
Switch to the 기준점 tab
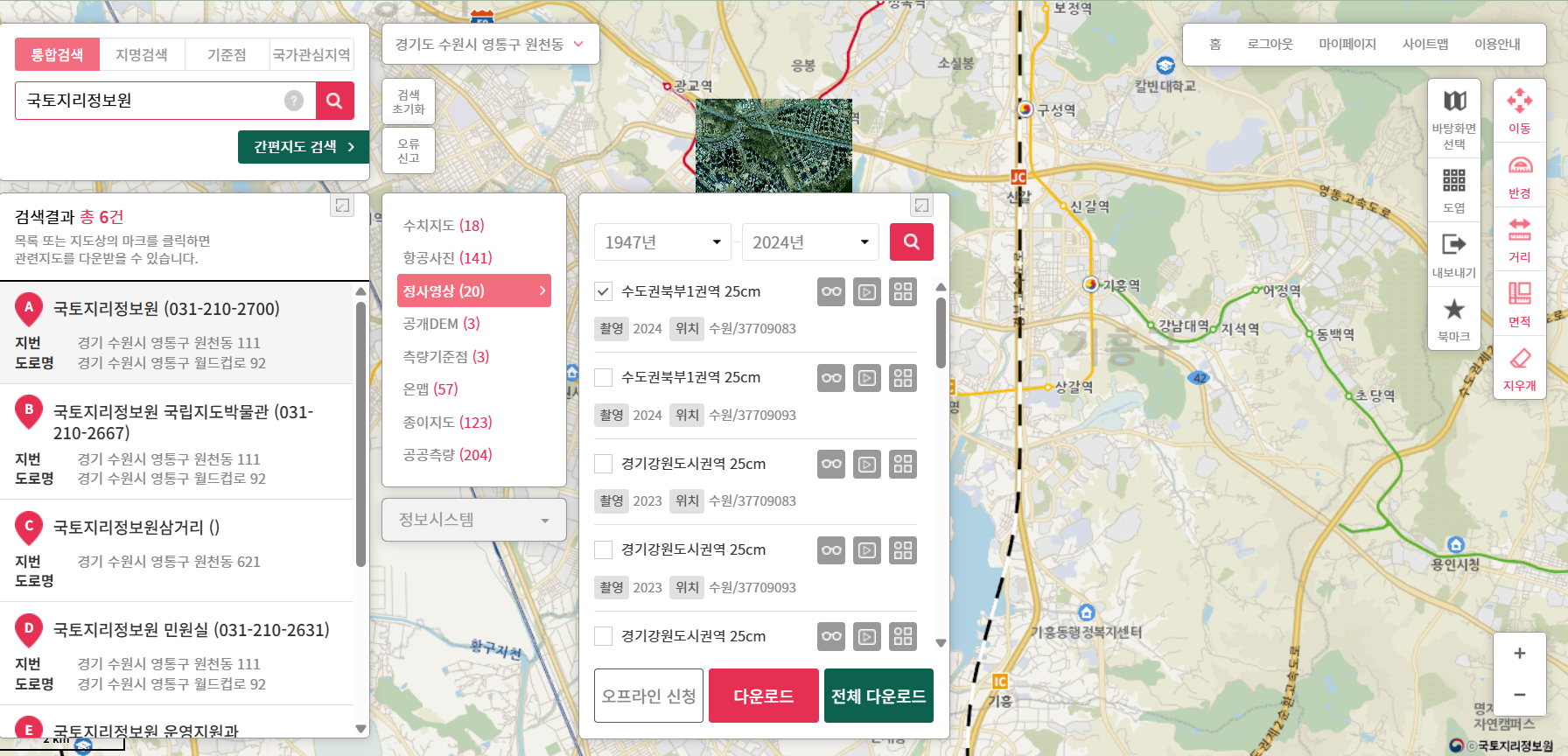[227, 54]
